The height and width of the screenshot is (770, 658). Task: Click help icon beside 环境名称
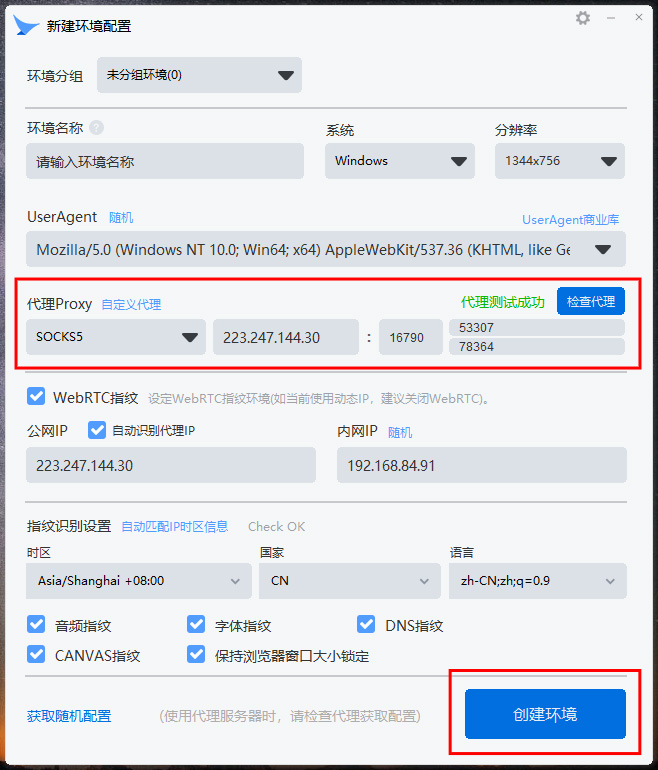[97, 128]
